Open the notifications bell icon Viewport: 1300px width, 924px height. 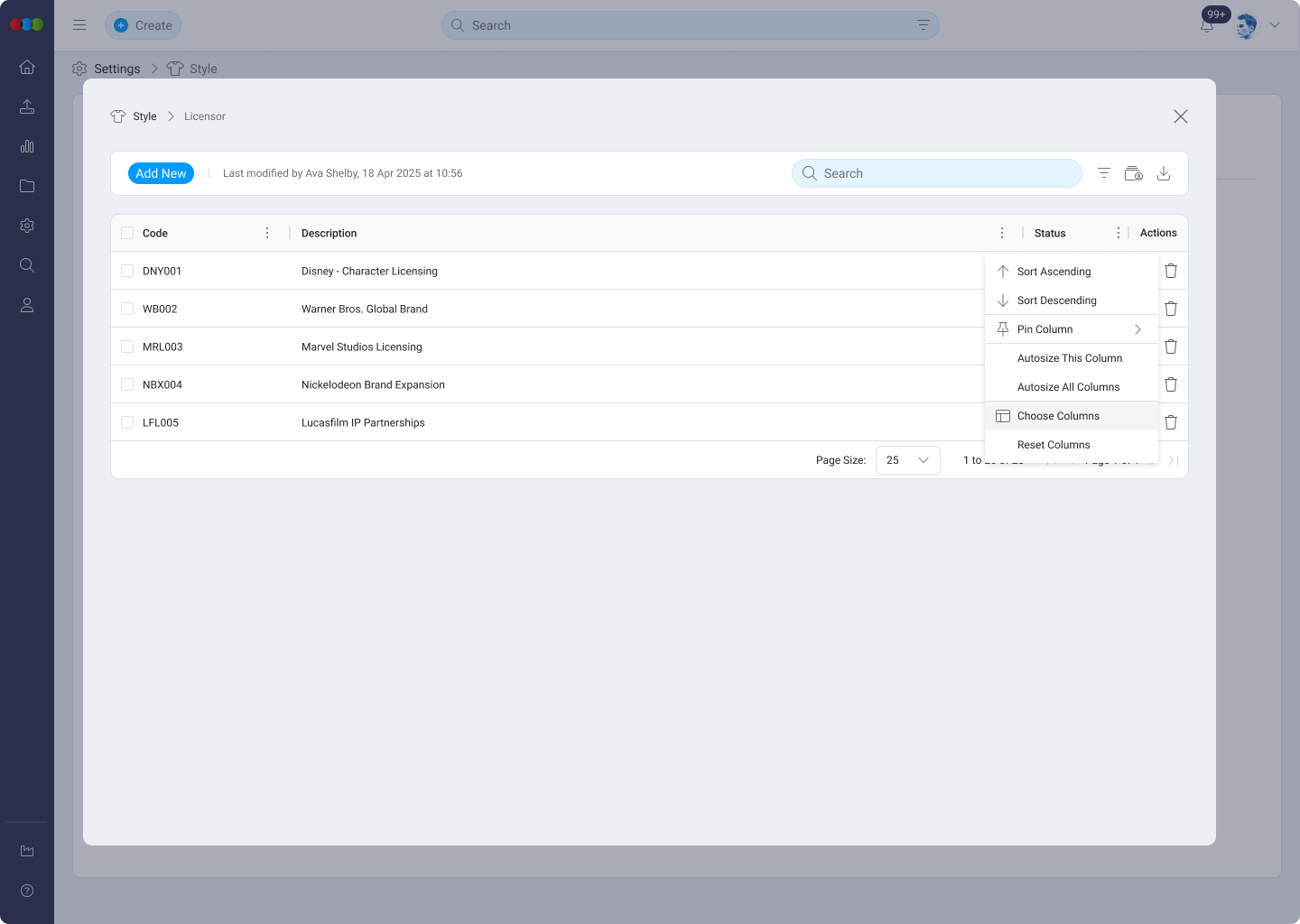click(x=1206, y=26)
